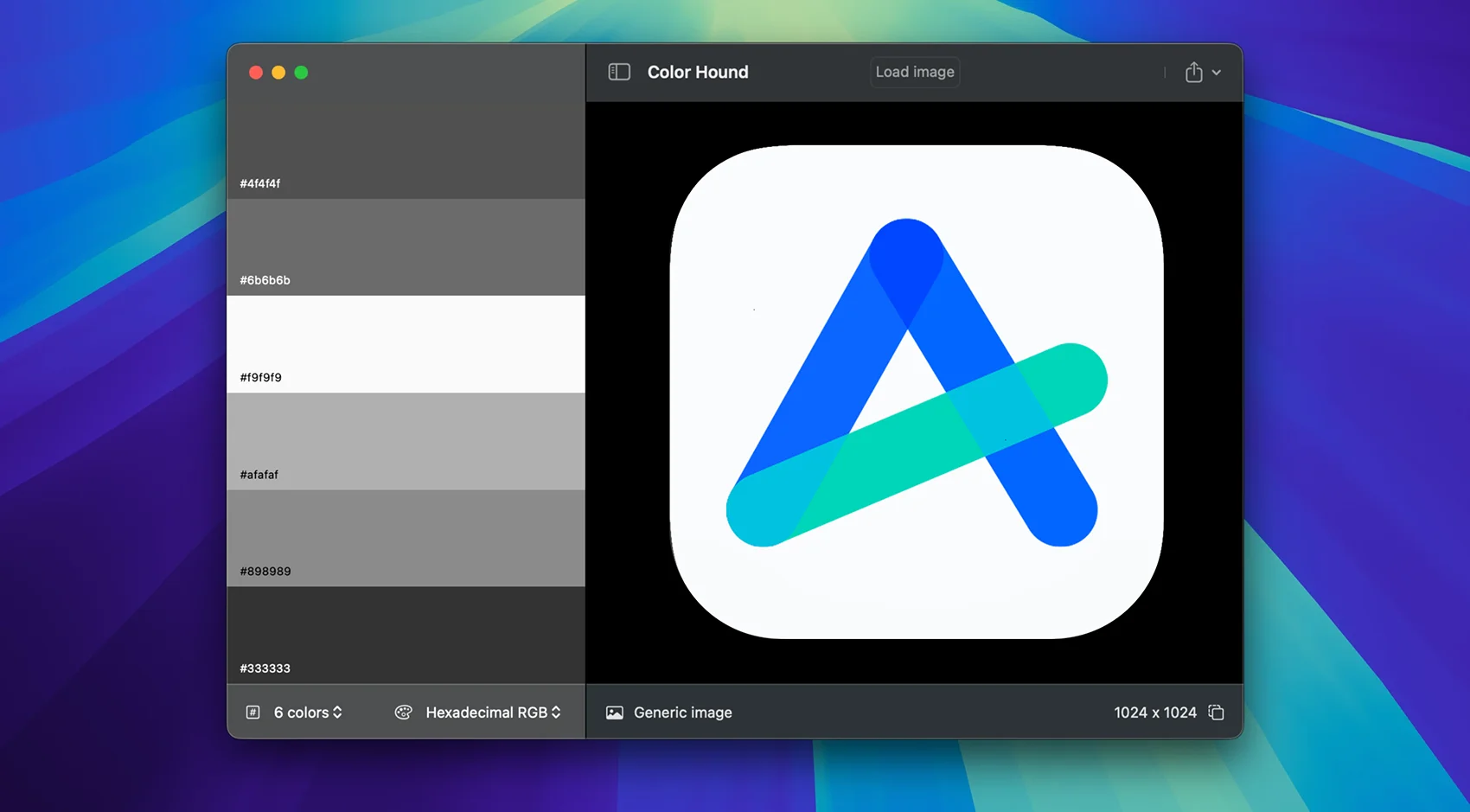This screenshot has height=812, width=1470.
Task: Select the #4f4f4f color swatch
Action: (406, 147)
